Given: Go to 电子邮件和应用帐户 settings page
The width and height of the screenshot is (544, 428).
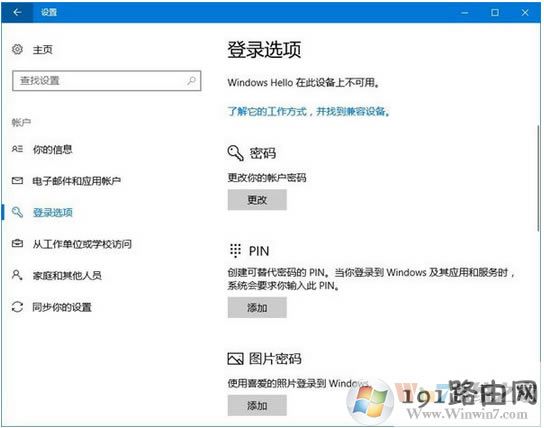Looking at the screenshot, I should coord(77,181).
